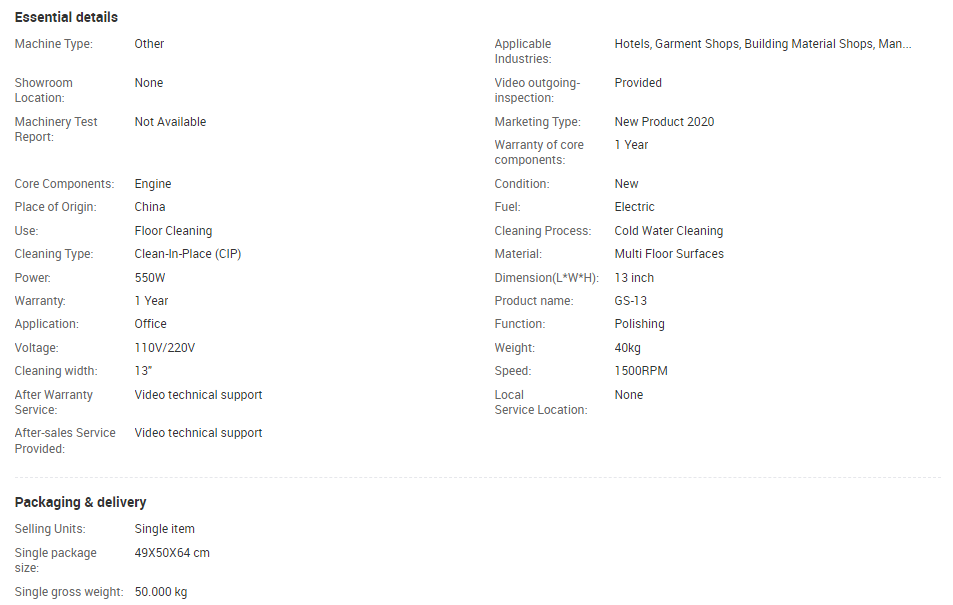Click the GS-13 product name
The width and height of the screenshot is (953, 605).
pyautogui.click(x=630, y=301)
